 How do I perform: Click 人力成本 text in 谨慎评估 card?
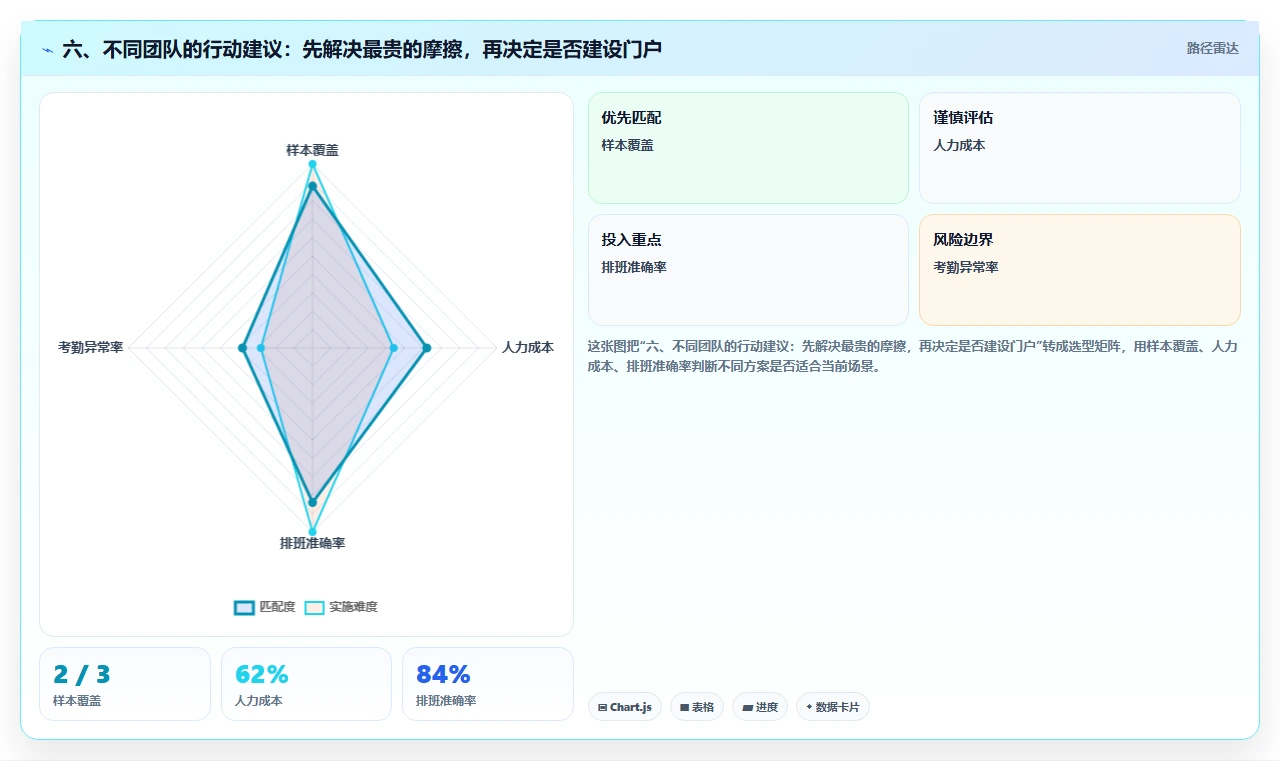959,145
